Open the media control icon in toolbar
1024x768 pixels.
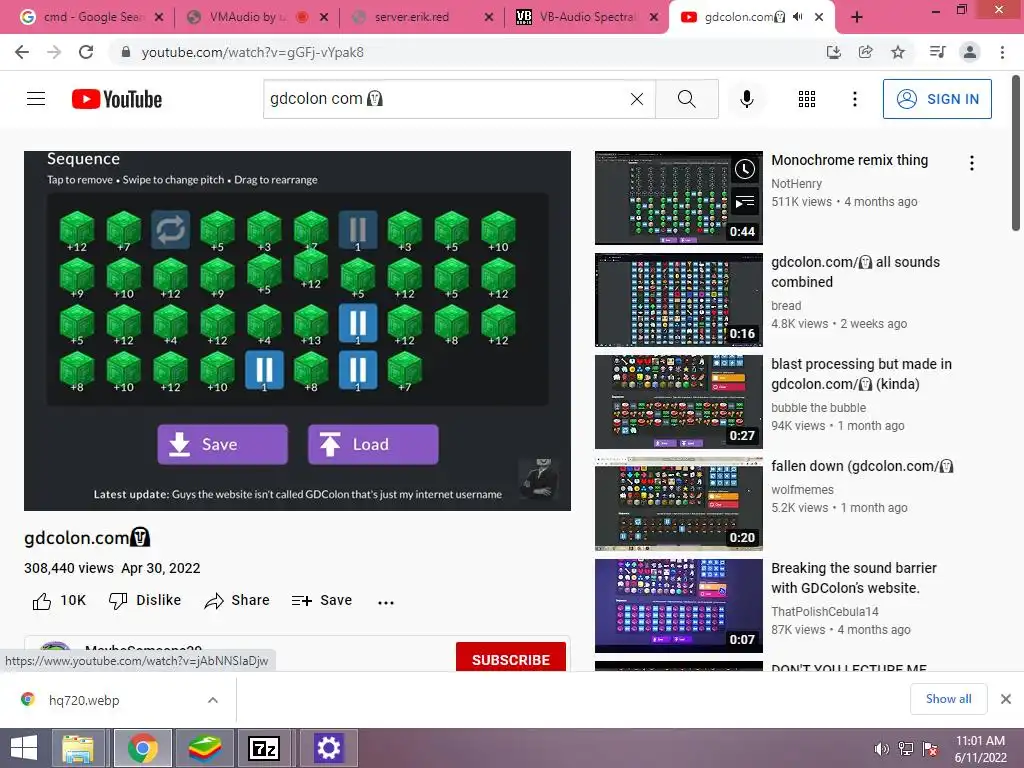point(937,52)
